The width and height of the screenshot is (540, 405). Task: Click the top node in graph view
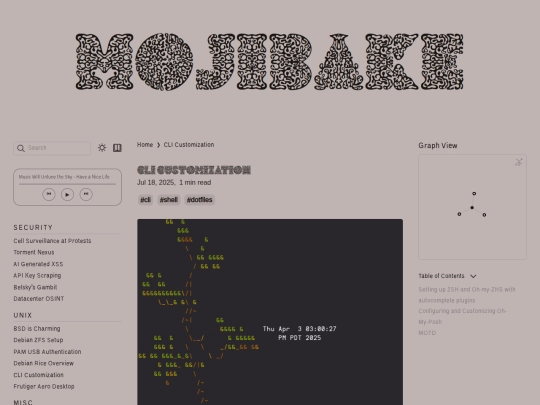coord(474,194)
